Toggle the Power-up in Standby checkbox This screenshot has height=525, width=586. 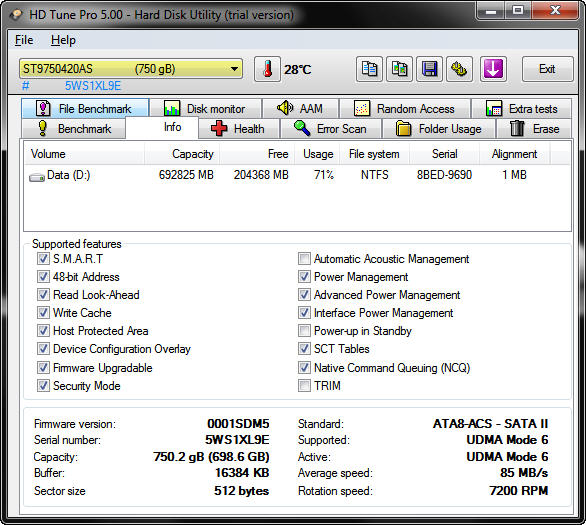tap(304, 330)
